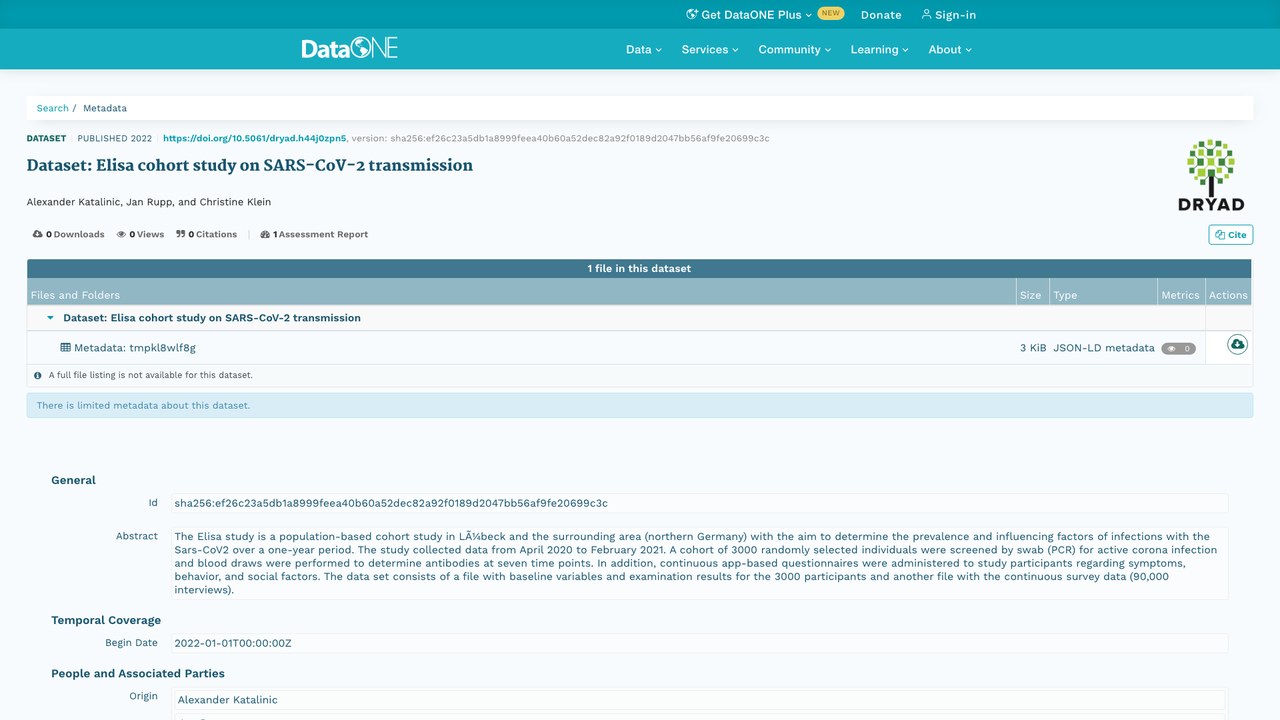Click the 3 KiB size cell
Screen dimensions: 1280x720
[x=1033, y=348]
